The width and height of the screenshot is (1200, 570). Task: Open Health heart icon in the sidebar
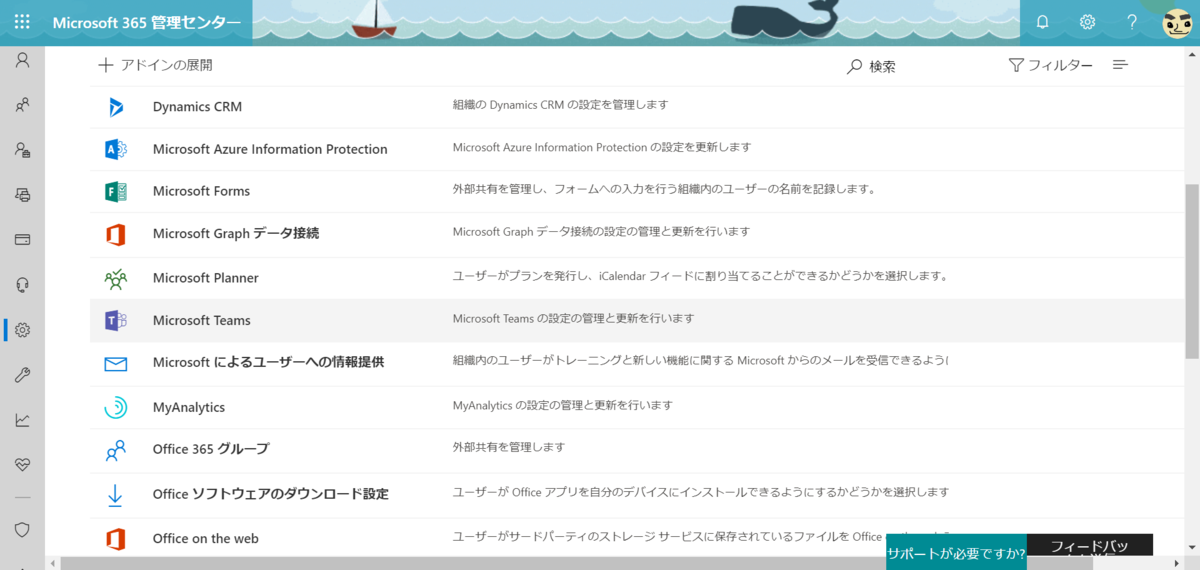coord(22,465)
